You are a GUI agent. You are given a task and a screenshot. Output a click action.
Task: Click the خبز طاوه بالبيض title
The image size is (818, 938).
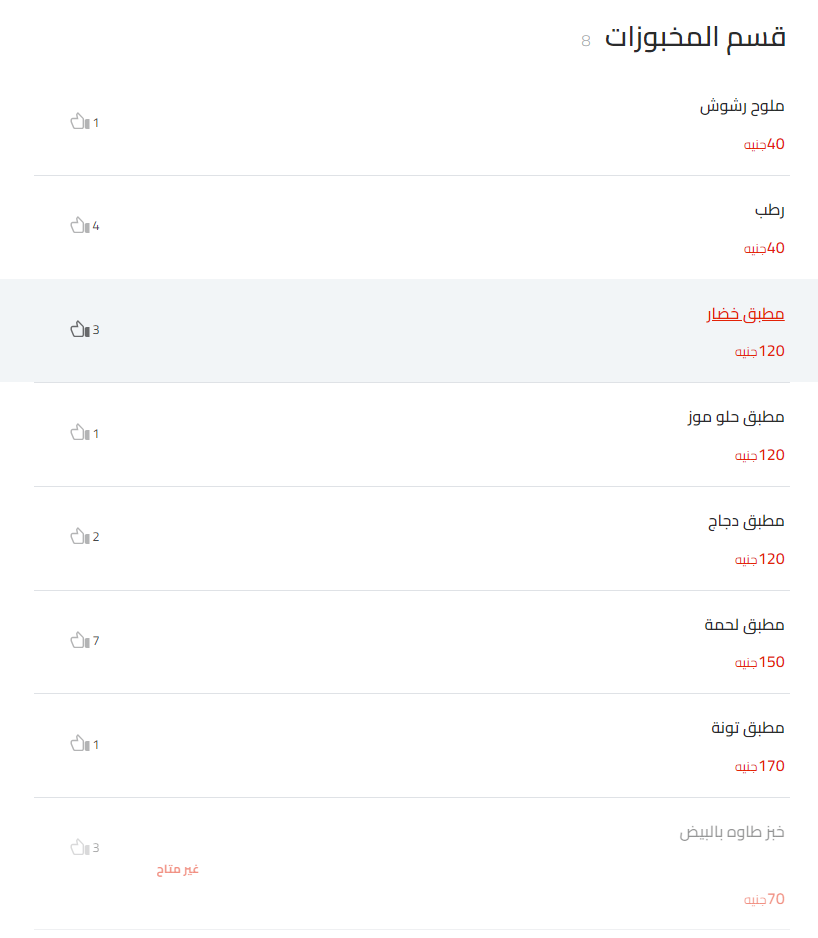732,832
